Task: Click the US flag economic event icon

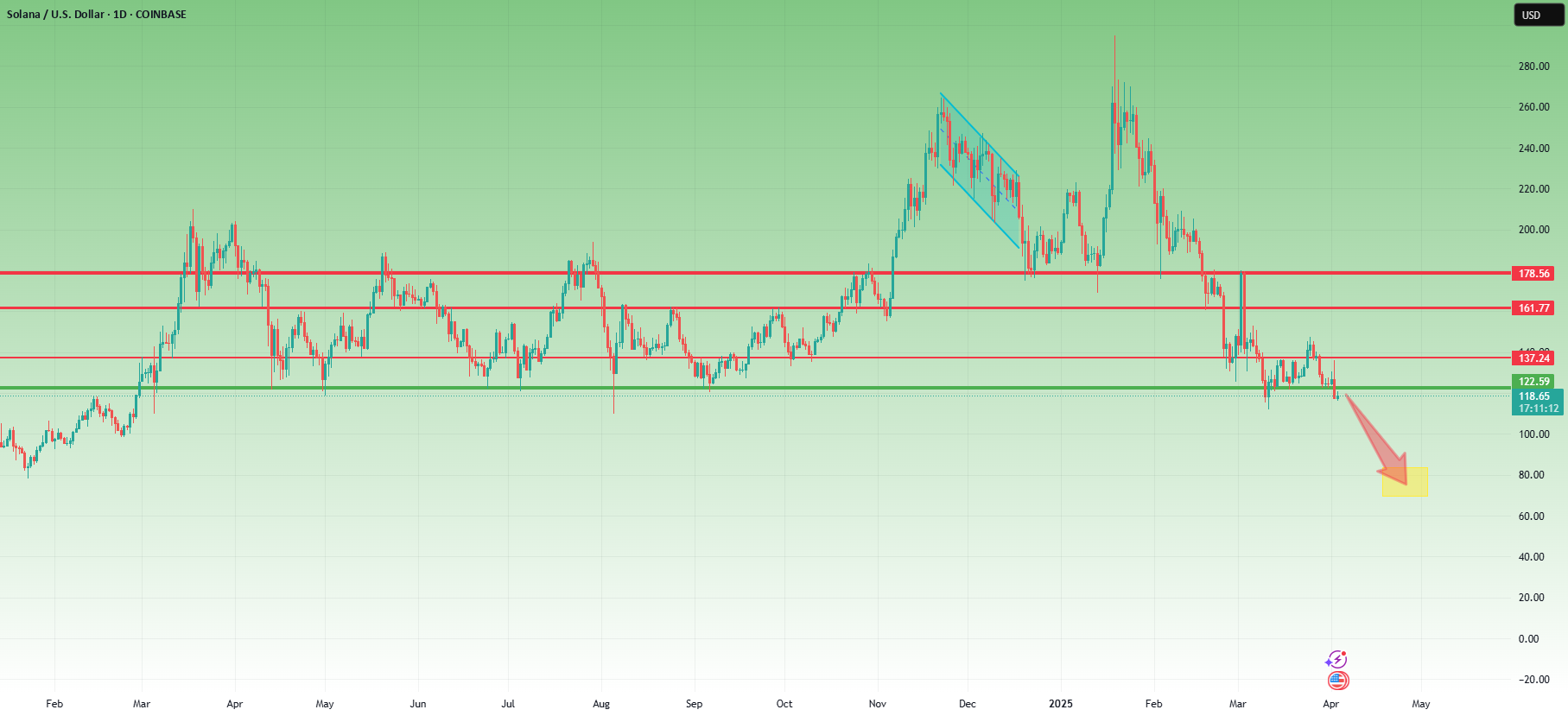Action: [x=1337, y=681]
